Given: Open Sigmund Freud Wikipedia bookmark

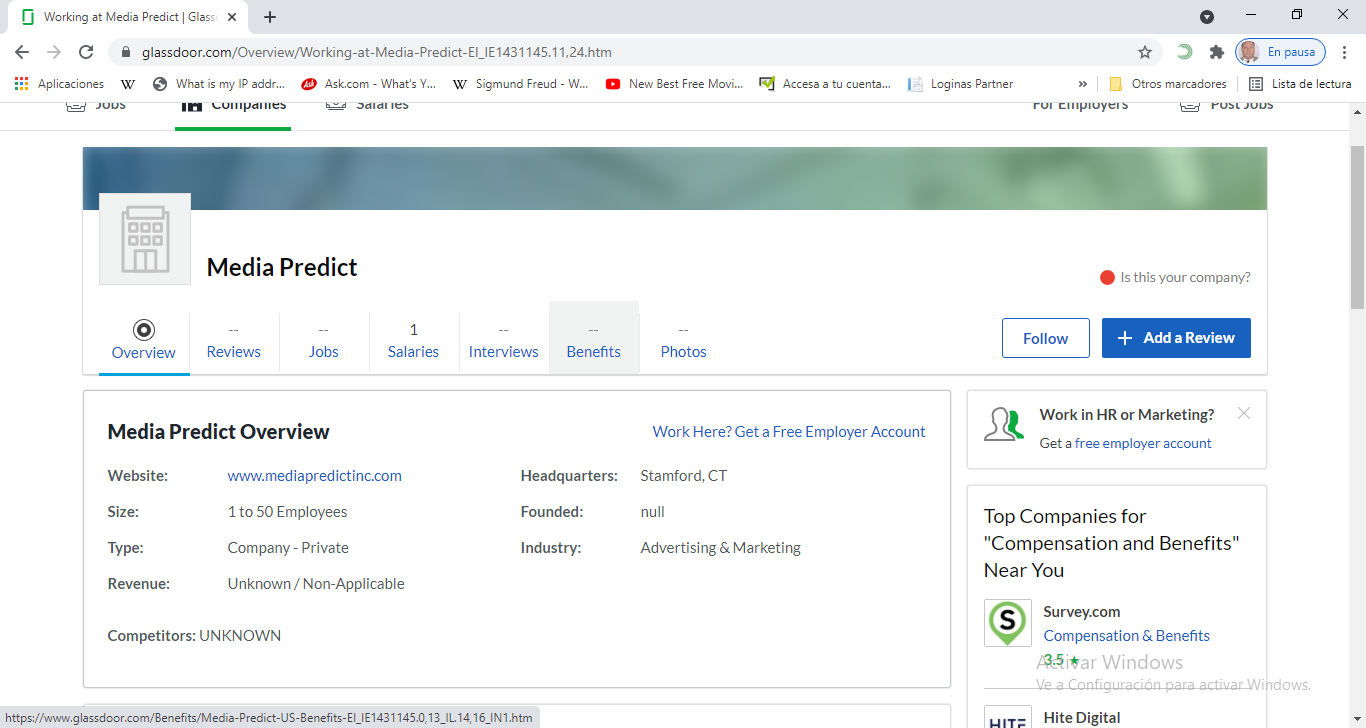Looking at the screenshot, I should (521, 84).
